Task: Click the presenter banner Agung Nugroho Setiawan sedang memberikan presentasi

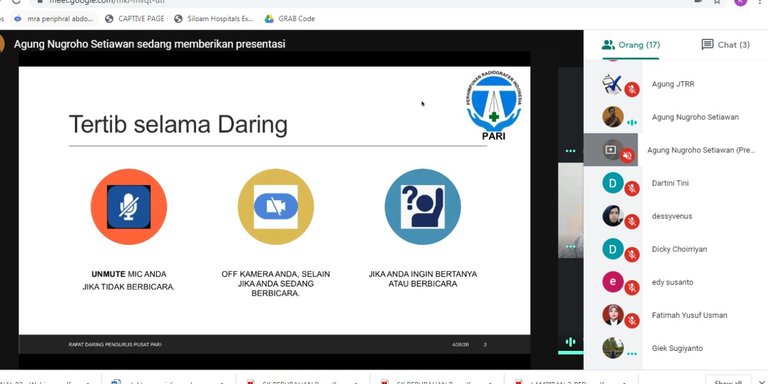Action: pos(149,44)
